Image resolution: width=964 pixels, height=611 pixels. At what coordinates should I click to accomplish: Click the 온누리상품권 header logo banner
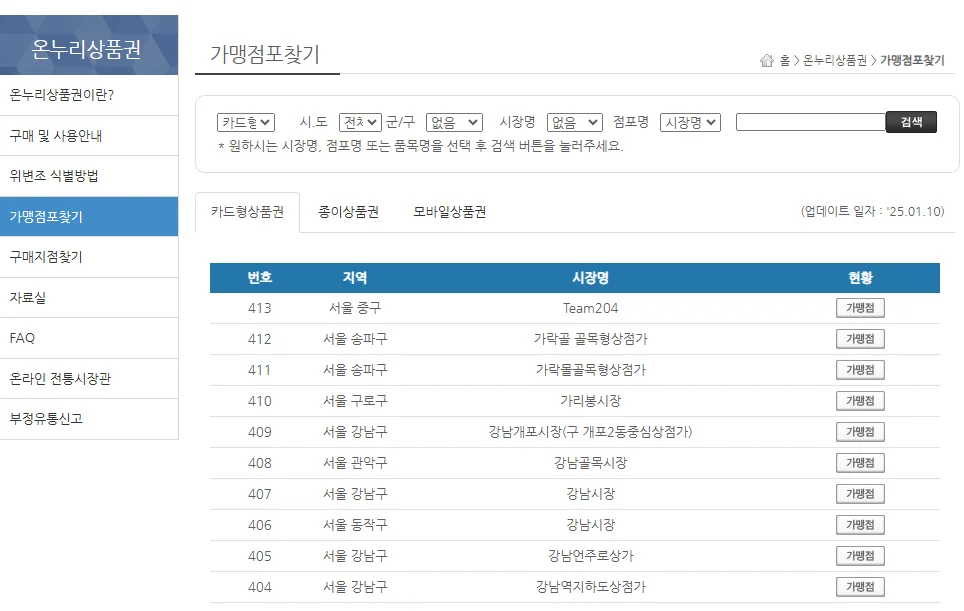(88, 44)
